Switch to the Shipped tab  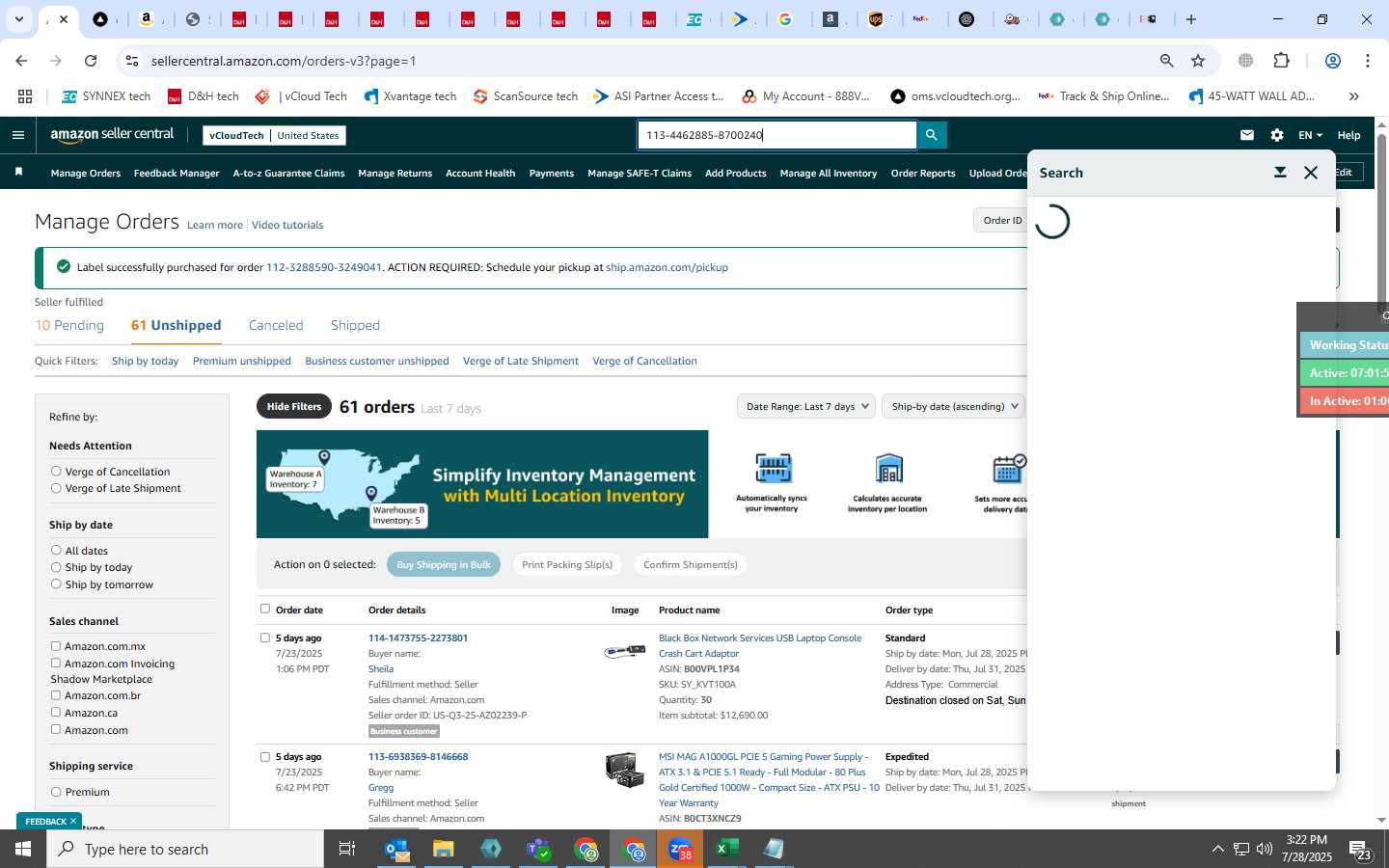click(355, 325)
